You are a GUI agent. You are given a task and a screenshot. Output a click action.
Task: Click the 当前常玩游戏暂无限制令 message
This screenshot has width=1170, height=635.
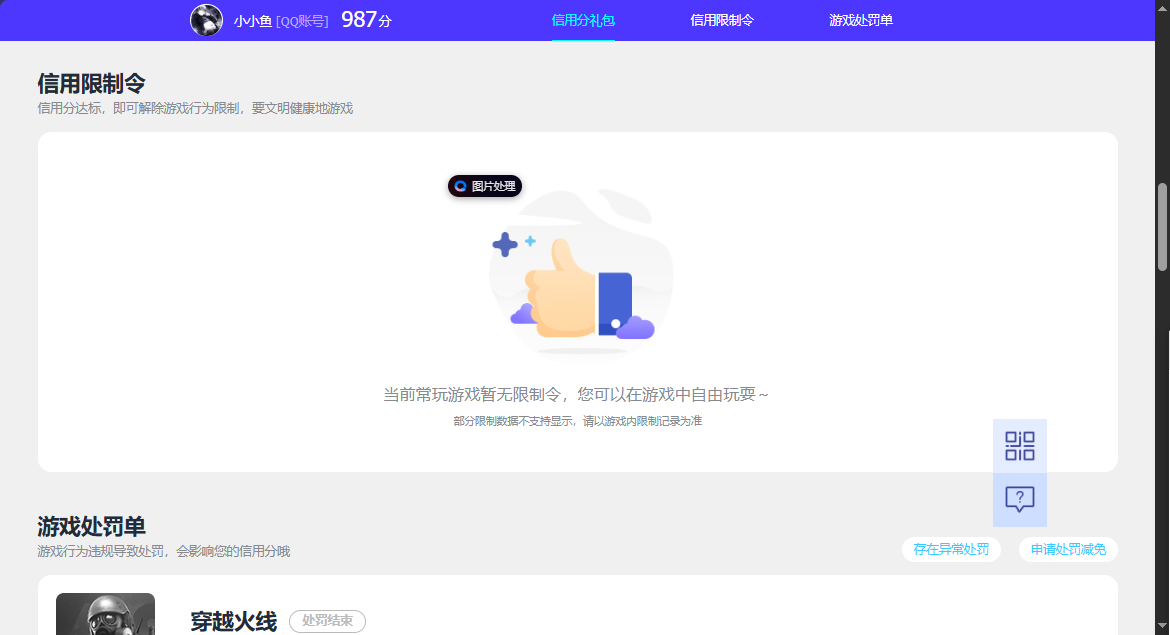pos(575,394)
